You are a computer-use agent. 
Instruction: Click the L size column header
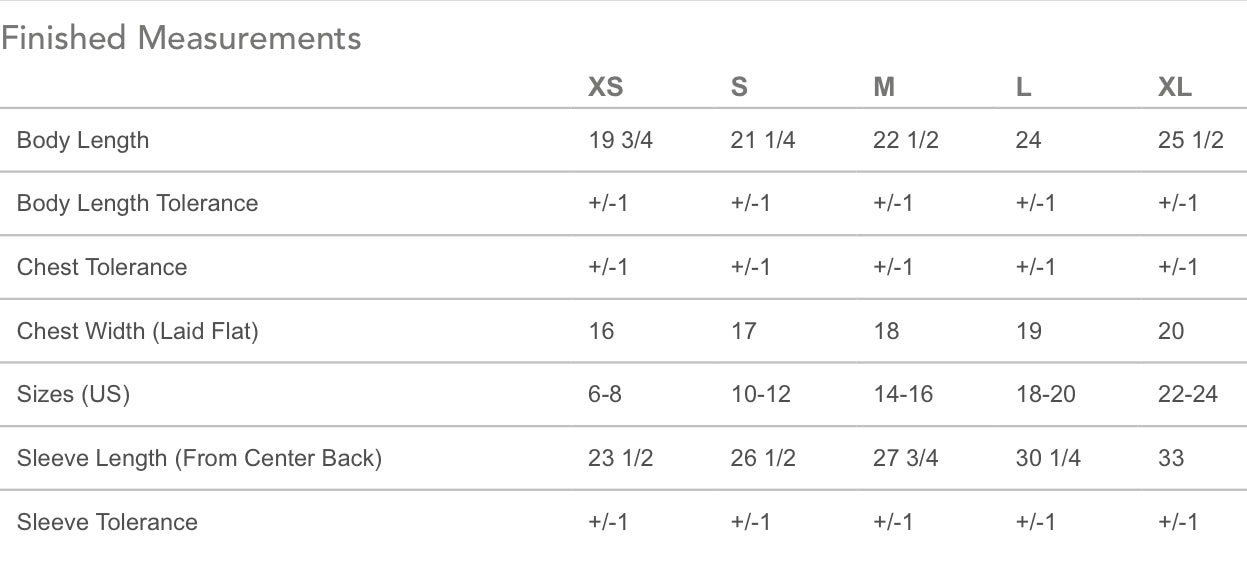[x=1023, y=87]
